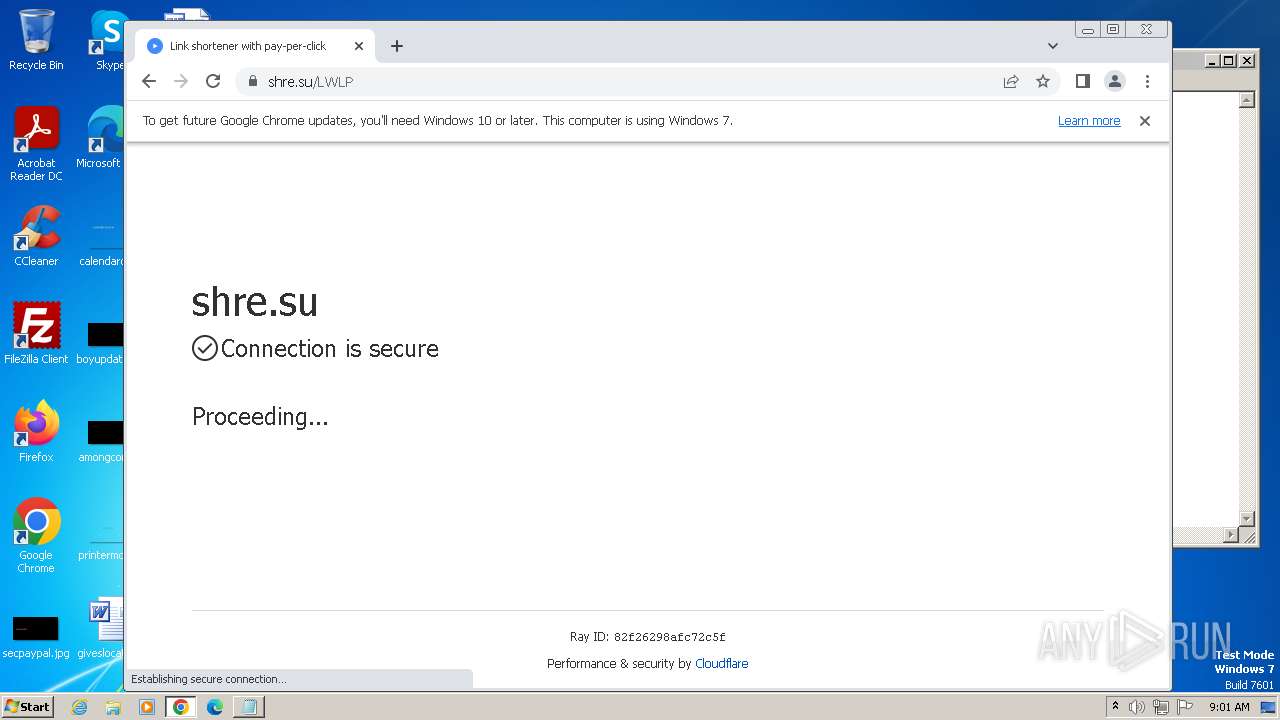Screen dimensions: 1280x720
Task: Open the volume speaker tray icon
Action: coord(1137,707)
